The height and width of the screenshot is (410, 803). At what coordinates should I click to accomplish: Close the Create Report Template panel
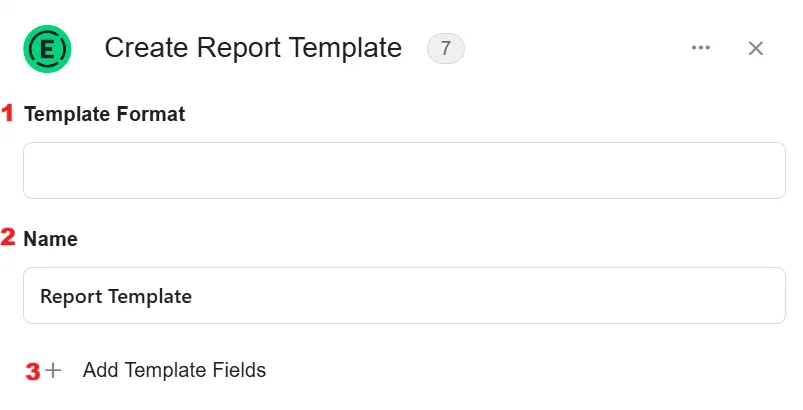756,49
